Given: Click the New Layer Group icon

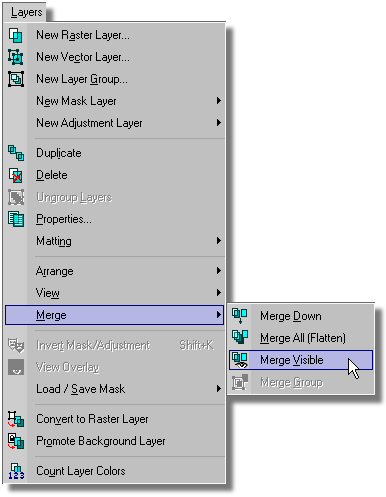Looking at the screenshot, I should [x=16, y=79].
